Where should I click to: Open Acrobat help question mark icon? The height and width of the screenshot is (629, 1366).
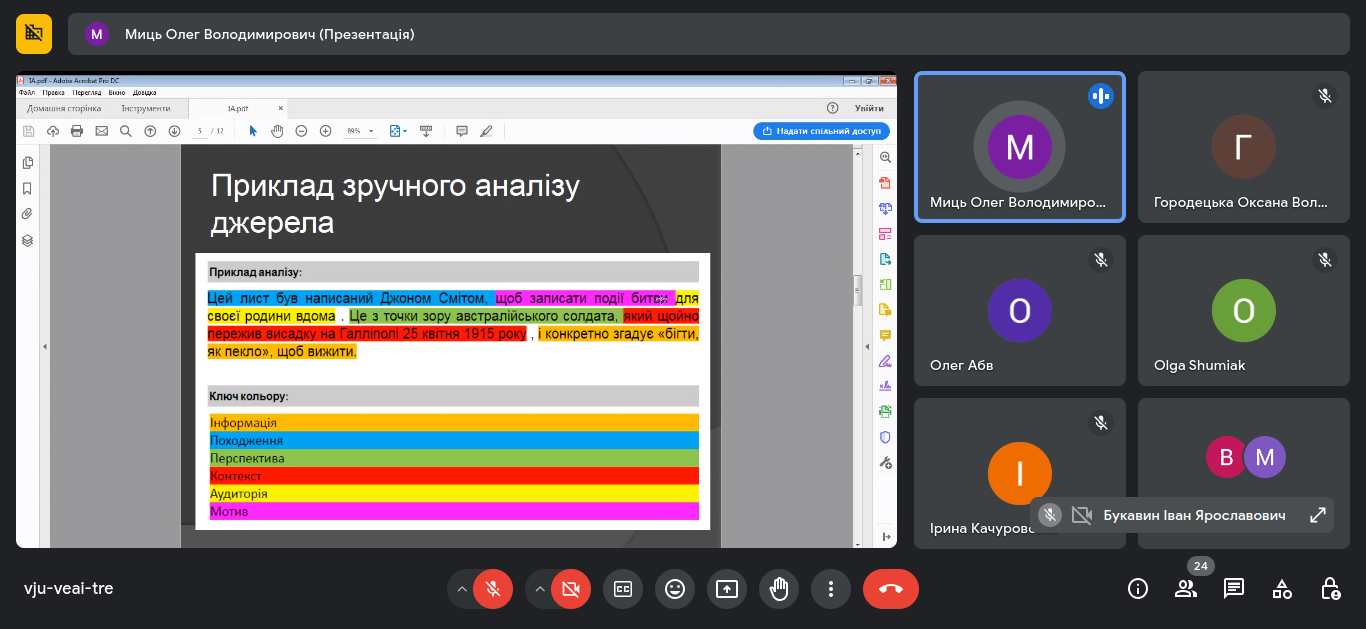(x=832, y=108)
